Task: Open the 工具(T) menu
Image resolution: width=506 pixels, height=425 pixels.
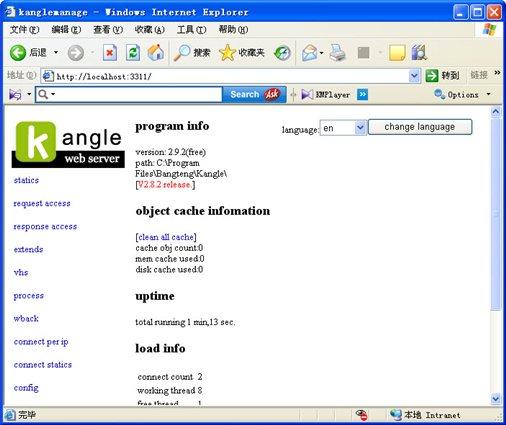Action: [192, 30]
